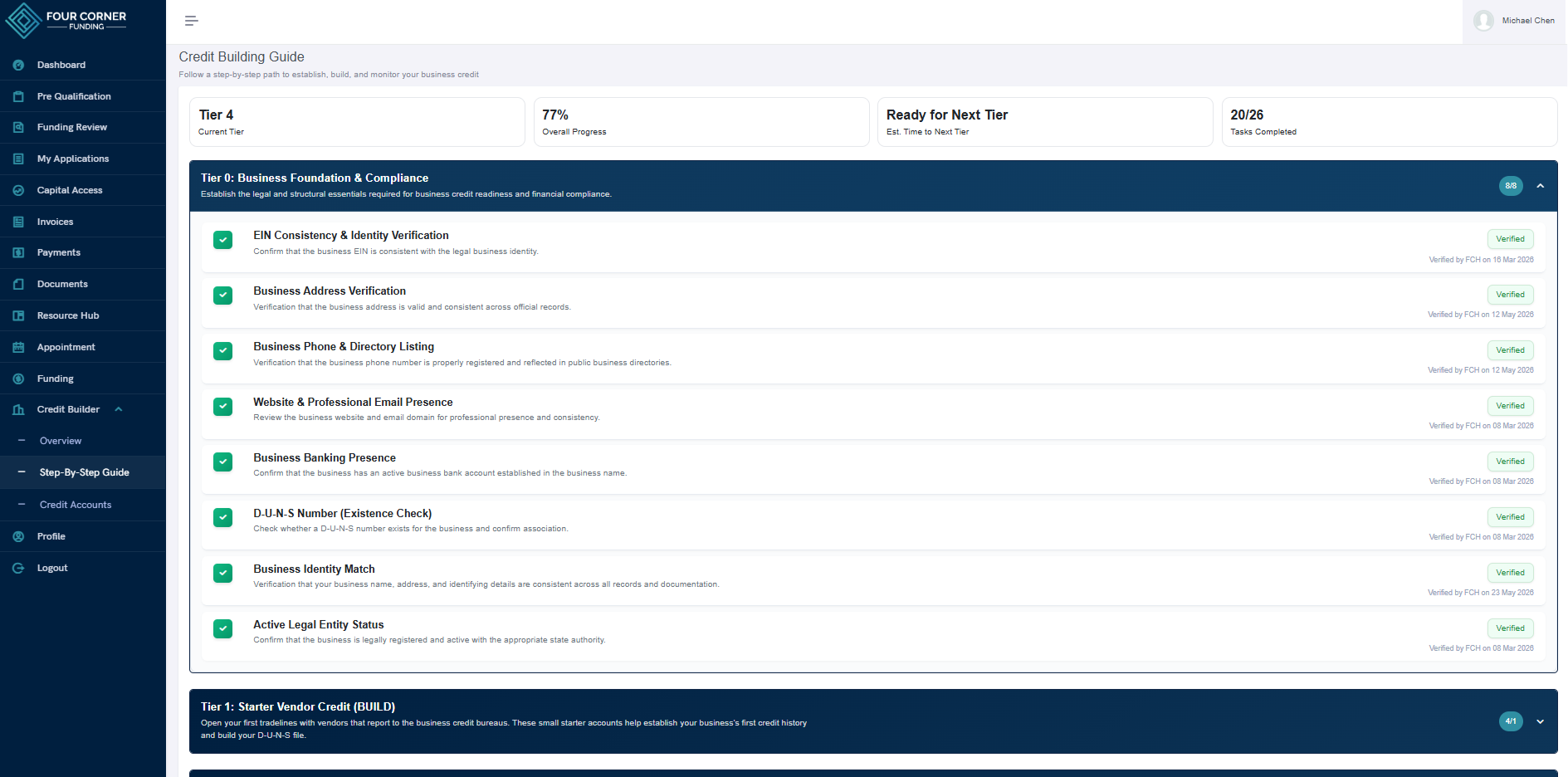The height and width of the screenshot is (777, 1568).
Task: Click the Pre Qualification clipboard icon
Action: point(18,96)
